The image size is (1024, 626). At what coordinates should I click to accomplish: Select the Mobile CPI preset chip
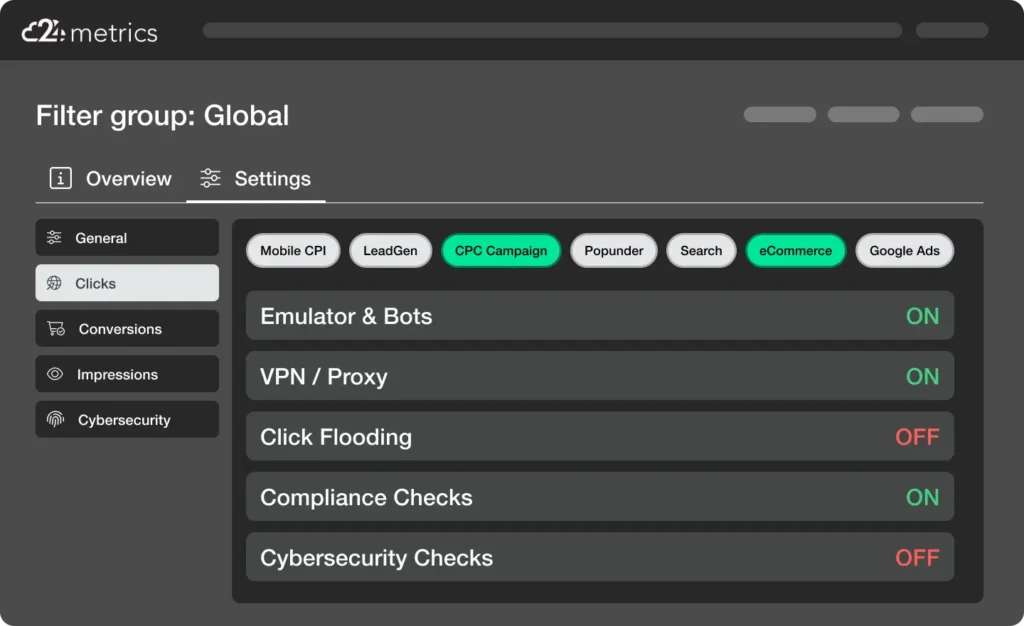(293, 251)
